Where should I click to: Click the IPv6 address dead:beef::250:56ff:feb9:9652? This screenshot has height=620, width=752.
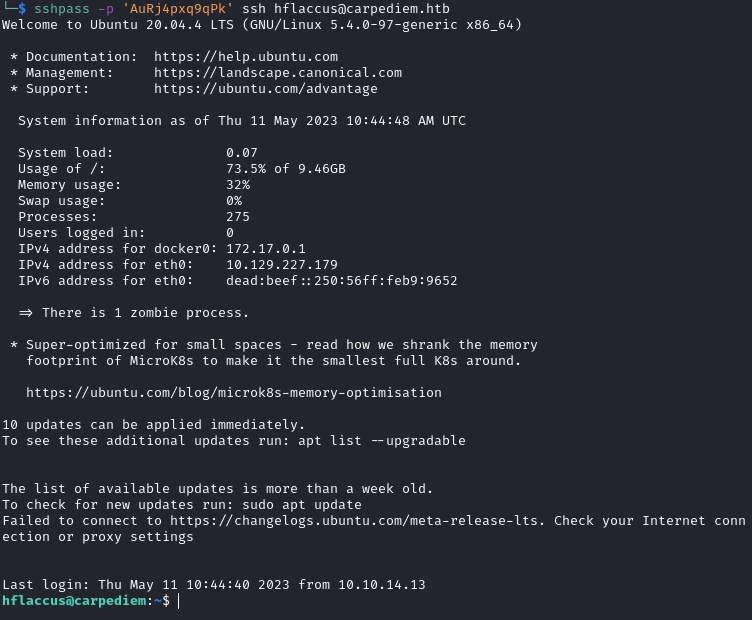[342, 281]
